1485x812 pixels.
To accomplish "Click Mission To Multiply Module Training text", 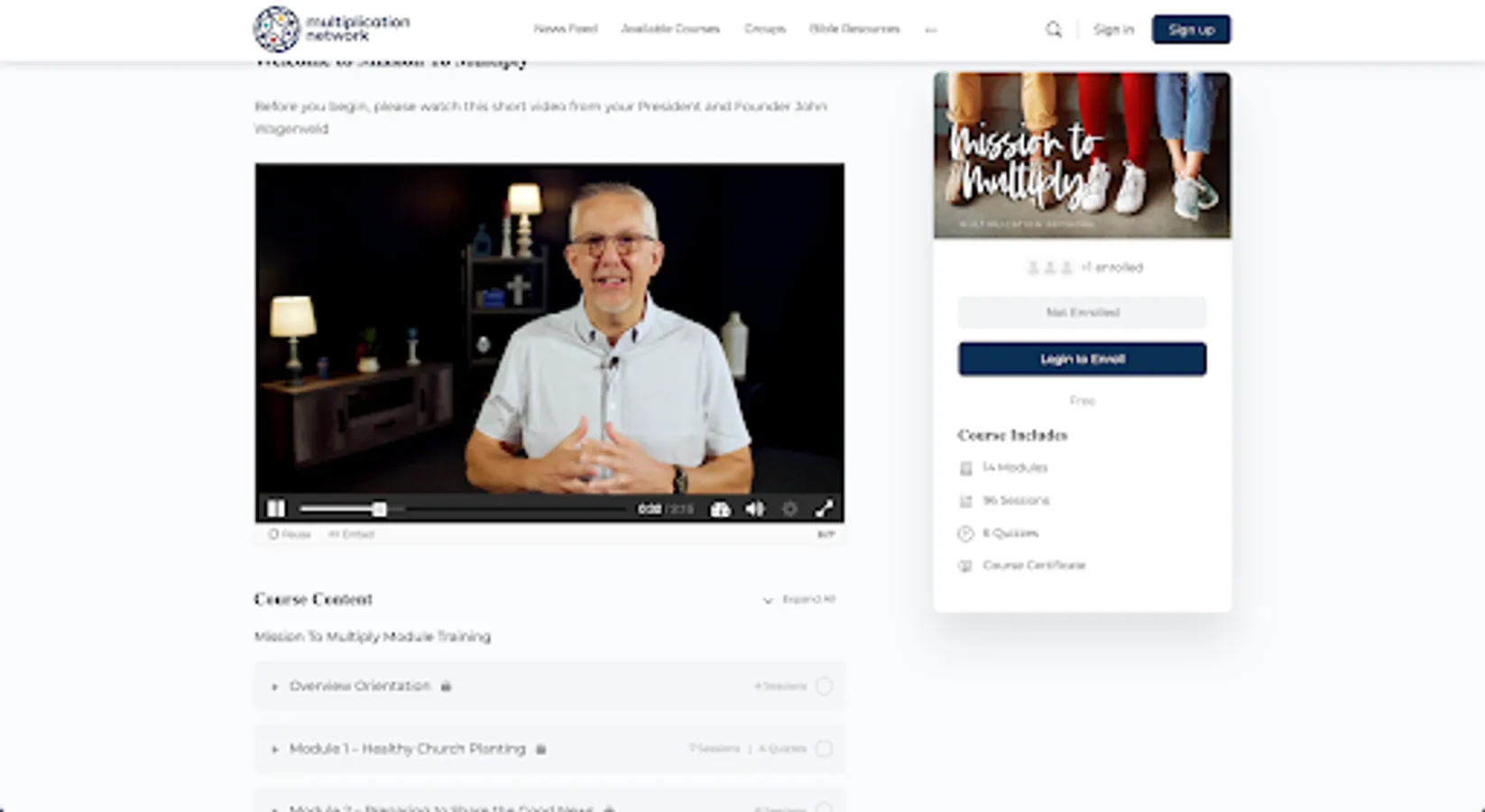I will 373,637.
